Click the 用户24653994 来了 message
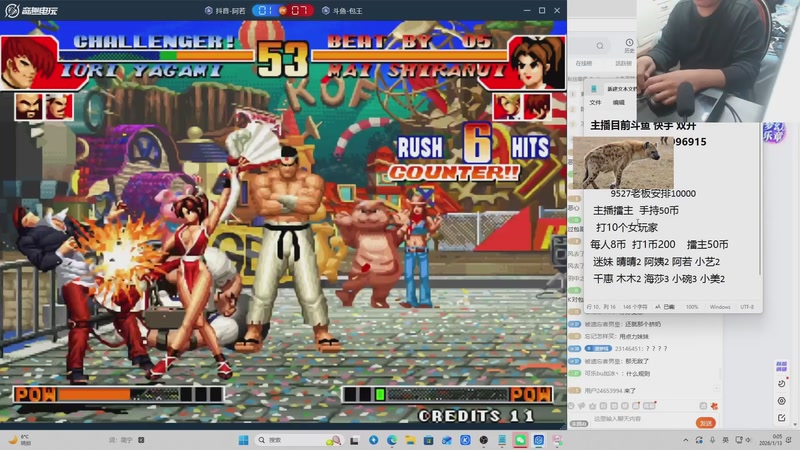The width and height of the screenshot is (800, 450). click(x=610, y=390)
